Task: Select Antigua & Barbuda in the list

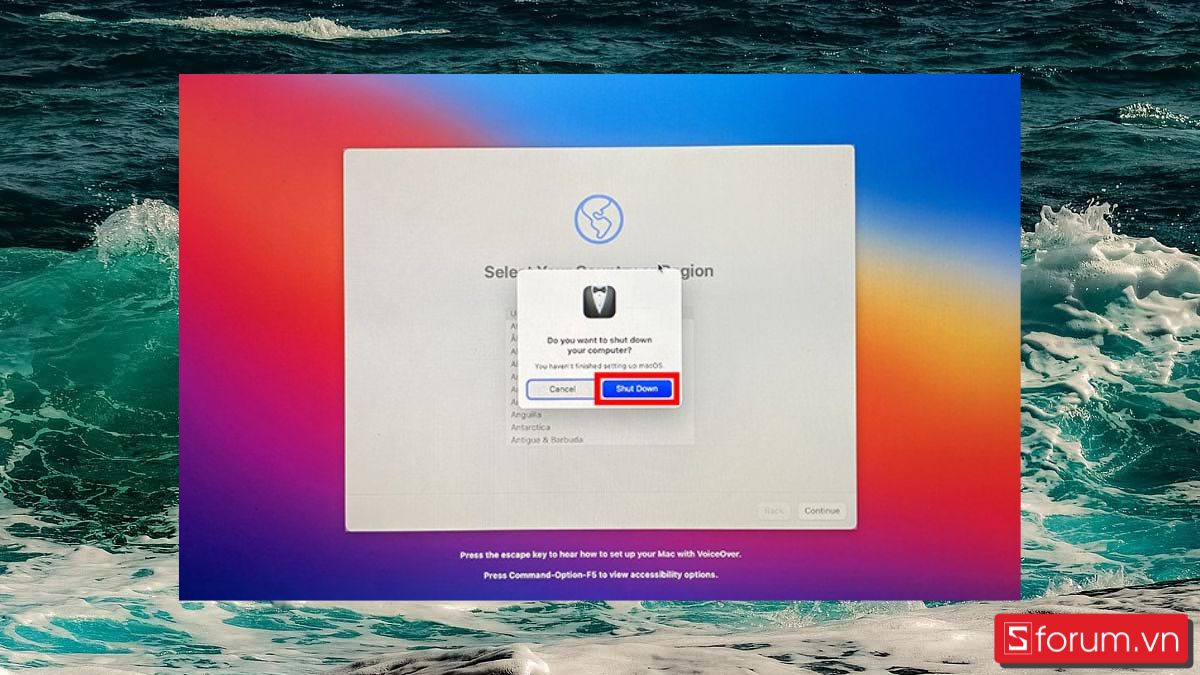Action: coord(548,439)
